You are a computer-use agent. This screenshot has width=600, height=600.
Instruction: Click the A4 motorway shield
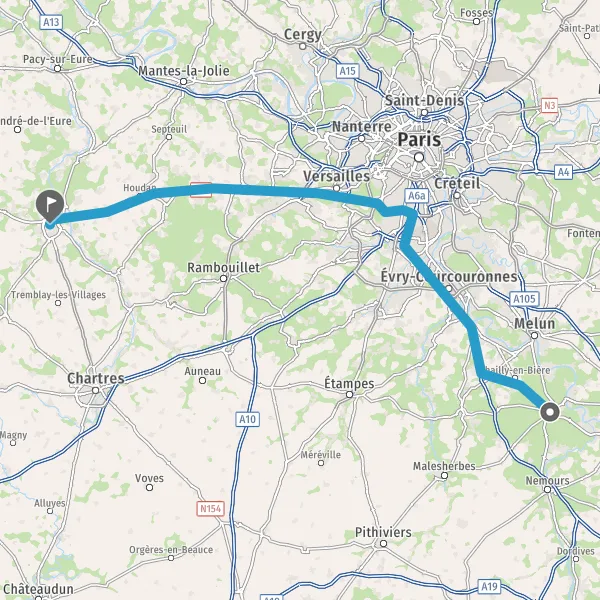(564, 172)
